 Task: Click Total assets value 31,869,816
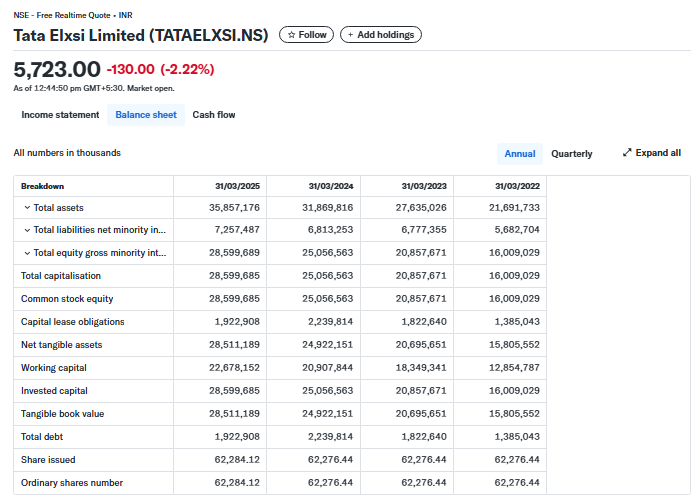click(x=328, y=208)
